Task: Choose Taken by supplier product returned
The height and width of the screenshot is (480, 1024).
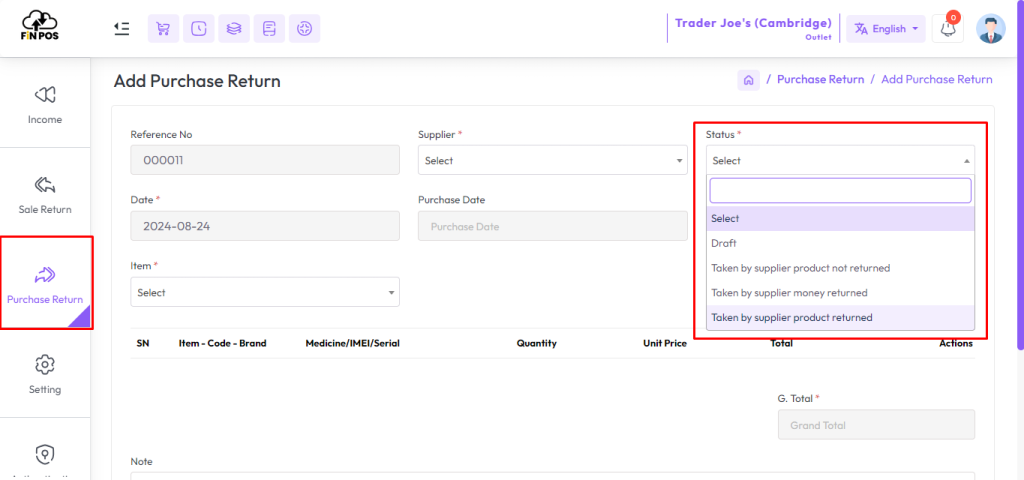Action: pos(840,317)
